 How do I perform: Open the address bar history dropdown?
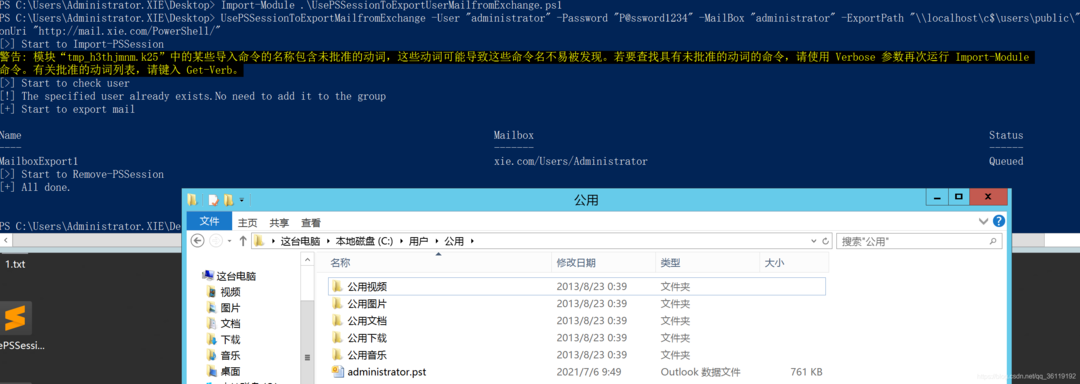tap(814, 242)
